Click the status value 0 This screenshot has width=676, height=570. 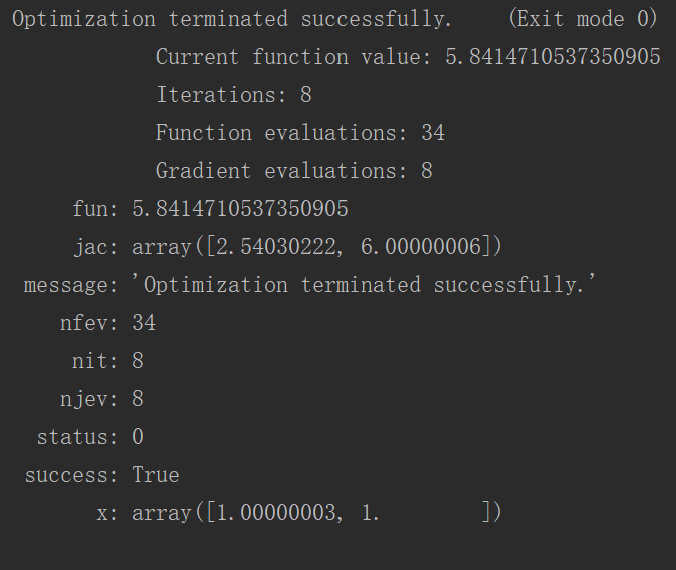pyautogui.click(x=138, y=436)
